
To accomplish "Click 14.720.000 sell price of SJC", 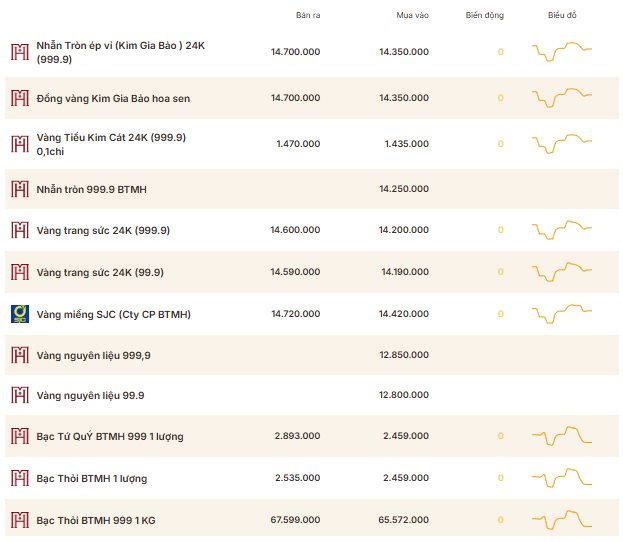I will [x=296, y=314].
